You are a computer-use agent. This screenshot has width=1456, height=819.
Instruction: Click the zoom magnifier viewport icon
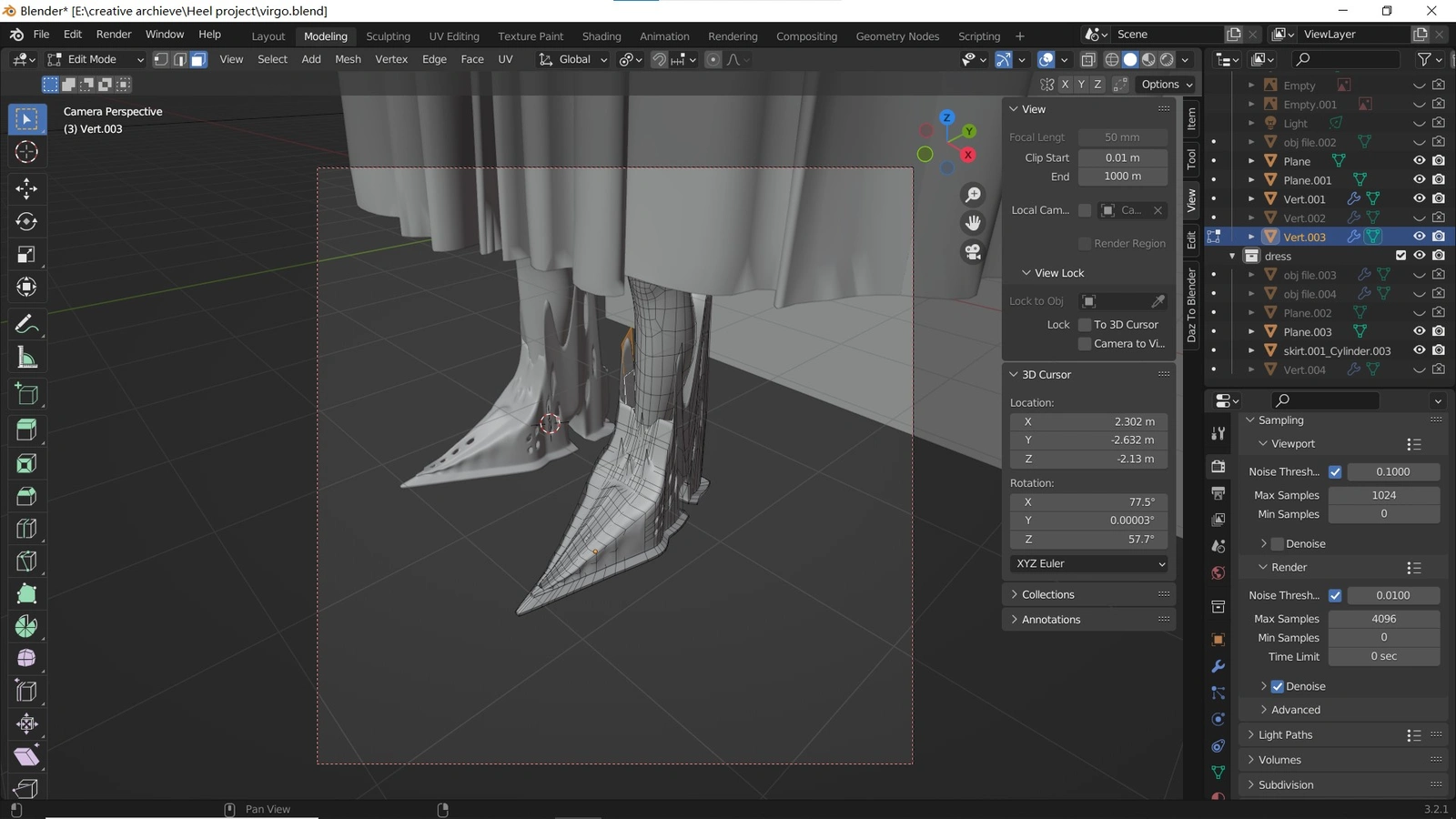(973, 195)
